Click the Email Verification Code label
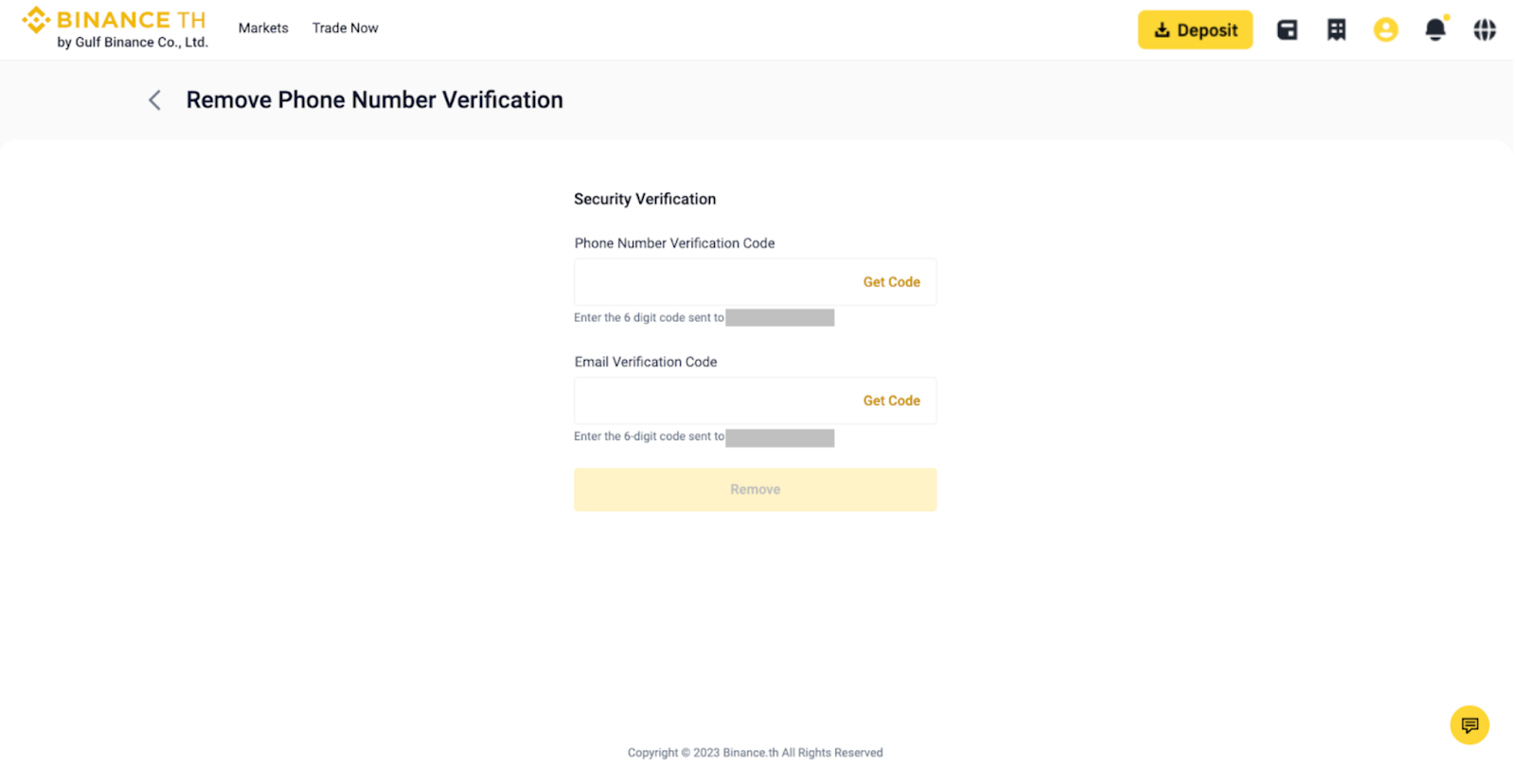 (x=646, y=362)
